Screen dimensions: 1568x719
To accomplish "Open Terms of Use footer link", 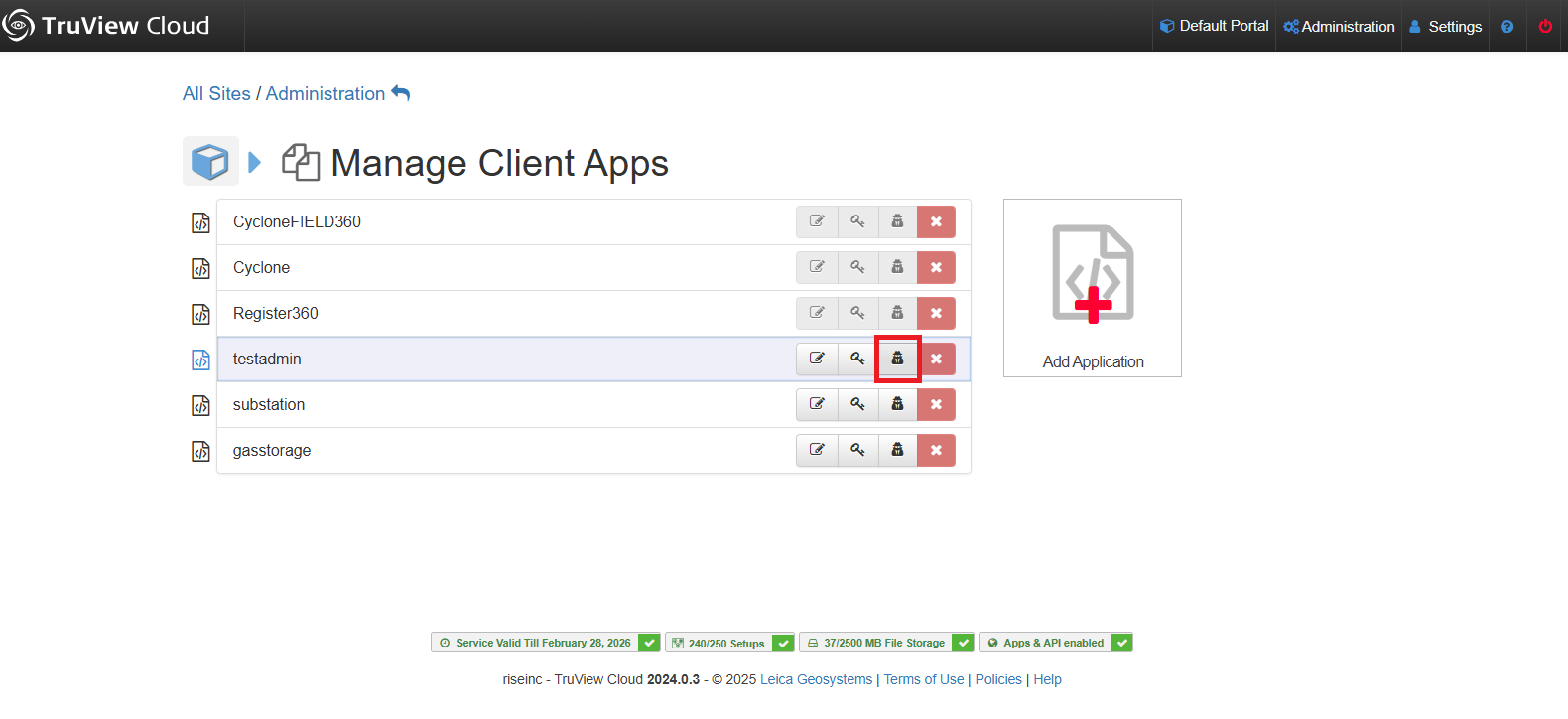I will (924, 679).
